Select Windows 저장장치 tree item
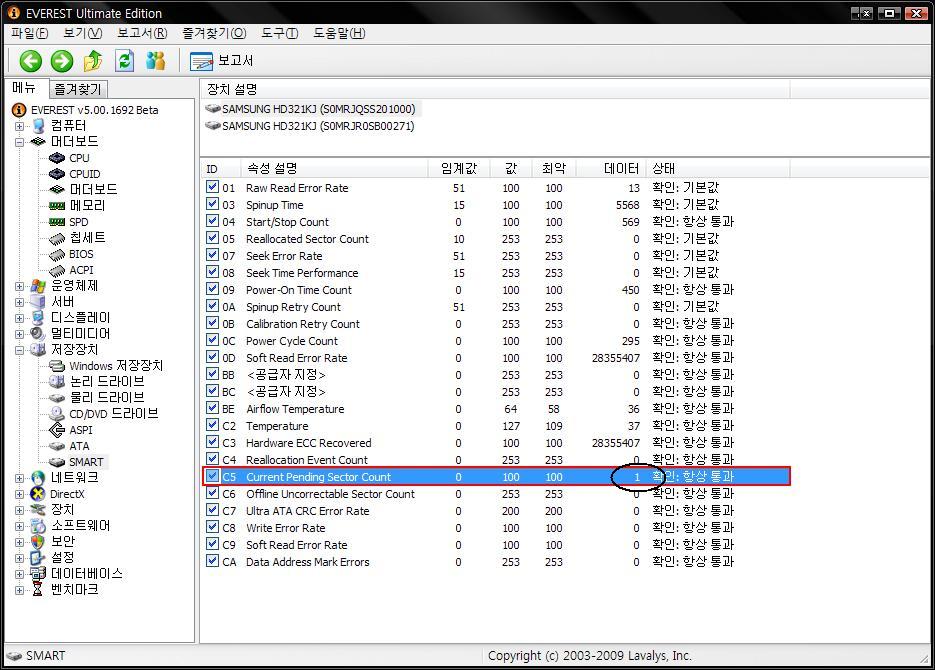This screenshot has width=935, height=670. pos(116,365)
